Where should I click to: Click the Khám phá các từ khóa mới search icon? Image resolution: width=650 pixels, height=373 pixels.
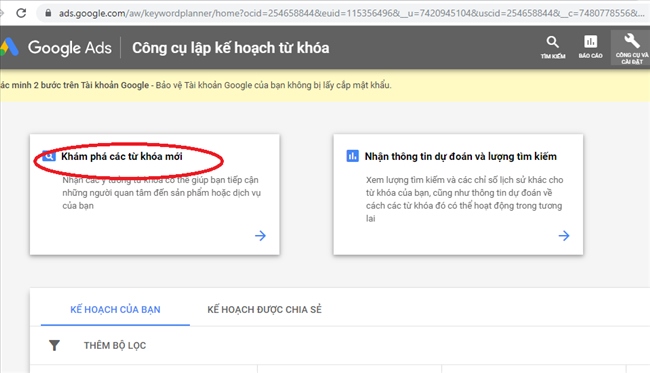pyautogui.click(x=49, y=156)
